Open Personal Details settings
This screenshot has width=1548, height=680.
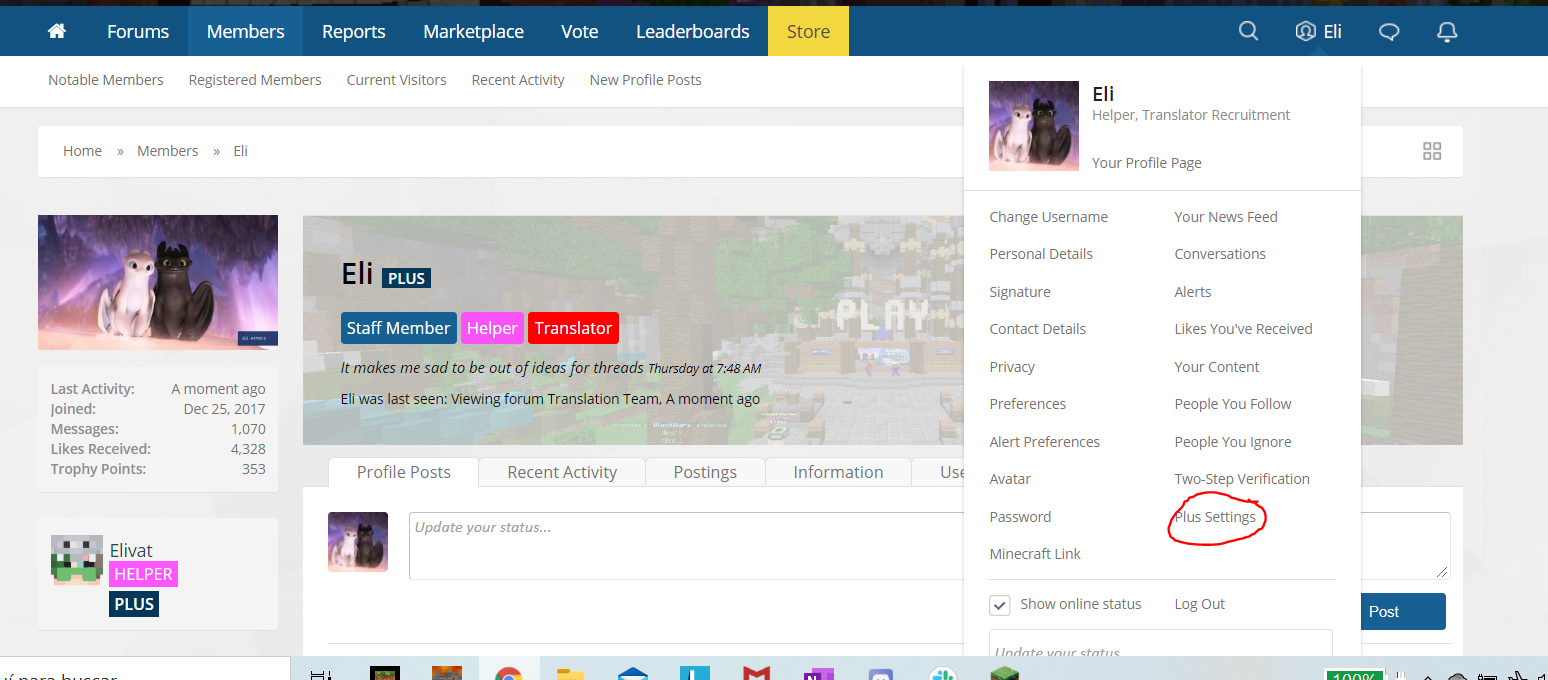[1041, 254]
